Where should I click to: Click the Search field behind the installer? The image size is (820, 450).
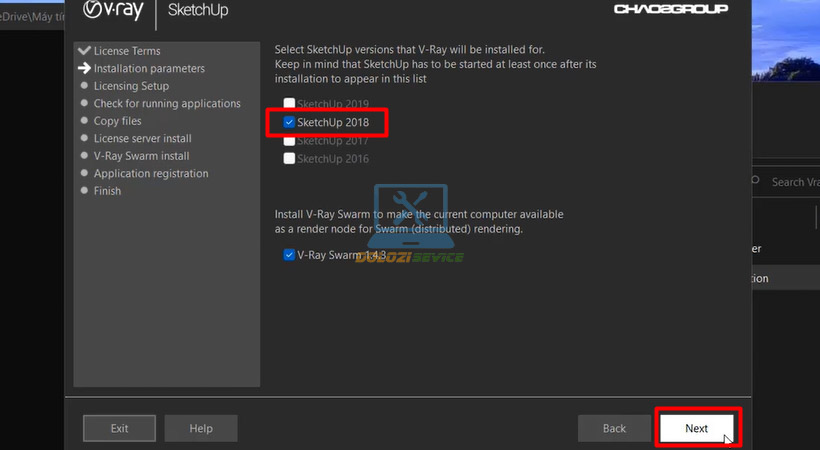coord(792,182)
